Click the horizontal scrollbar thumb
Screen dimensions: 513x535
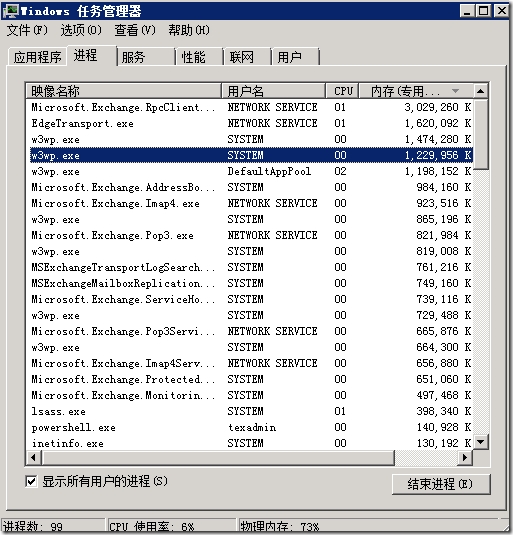point(218,458)
